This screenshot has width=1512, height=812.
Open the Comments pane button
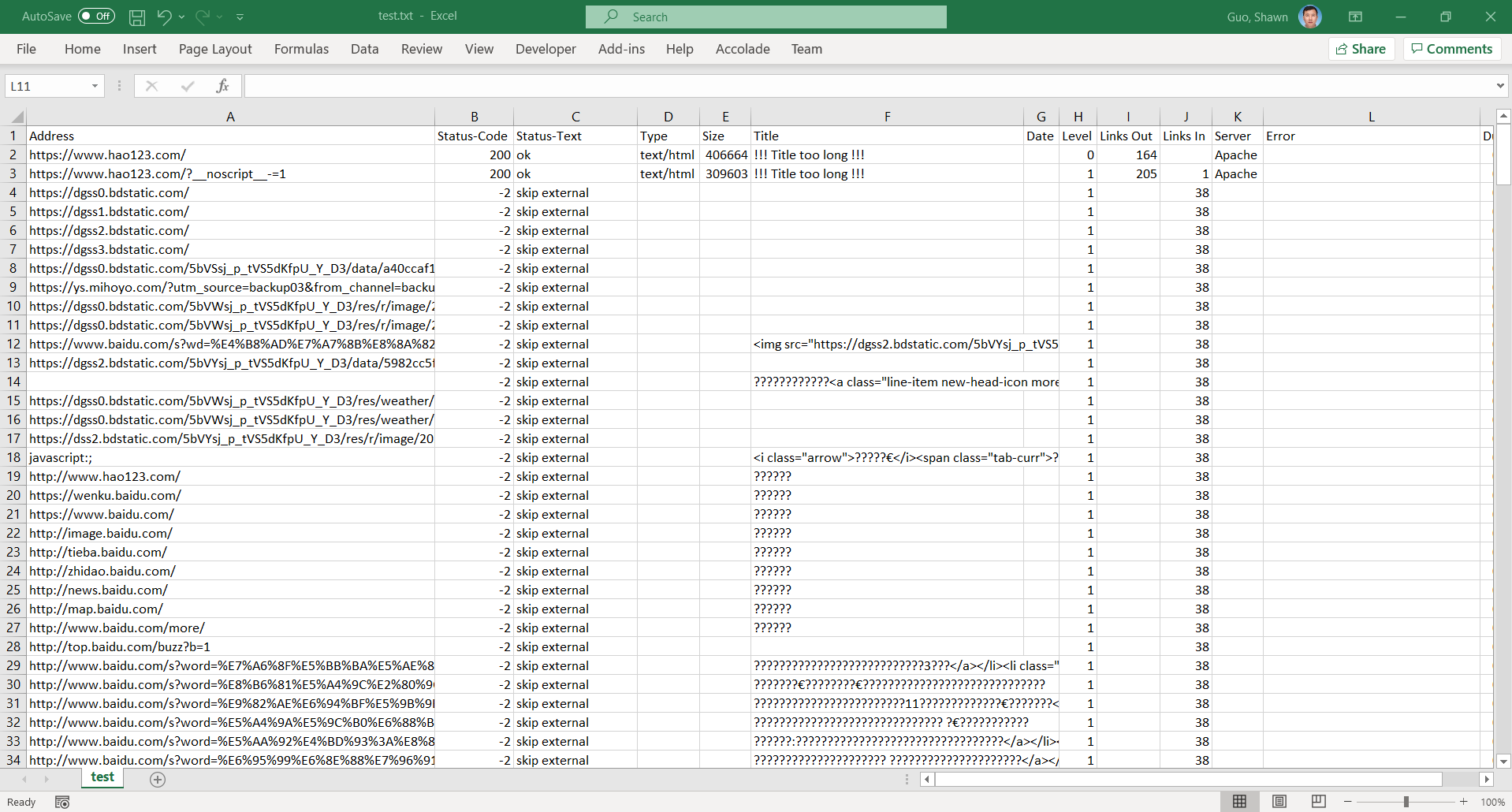1451,49
